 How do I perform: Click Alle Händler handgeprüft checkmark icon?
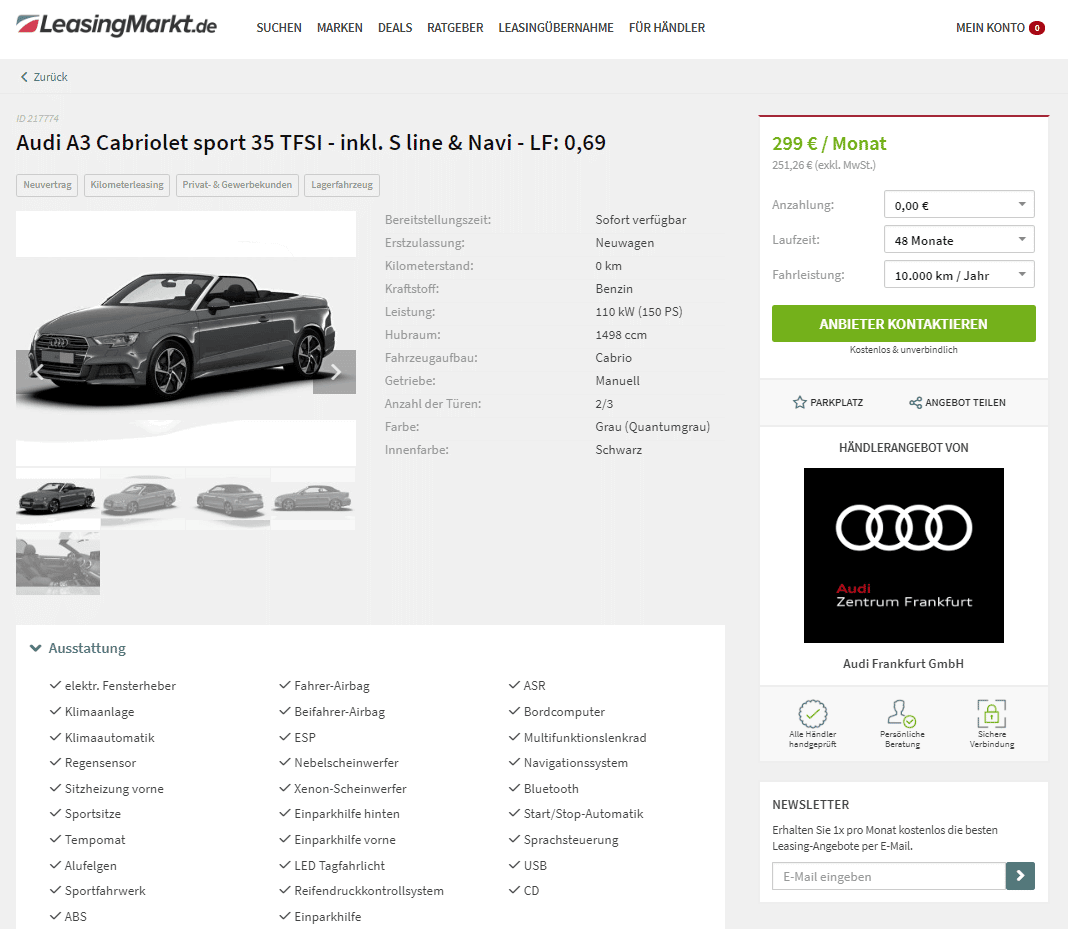(813, 714)
